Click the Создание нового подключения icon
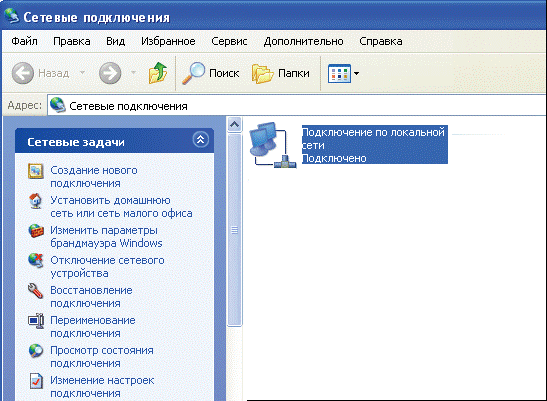This screenshot has height=401, width=547. (x=36, y=171)
